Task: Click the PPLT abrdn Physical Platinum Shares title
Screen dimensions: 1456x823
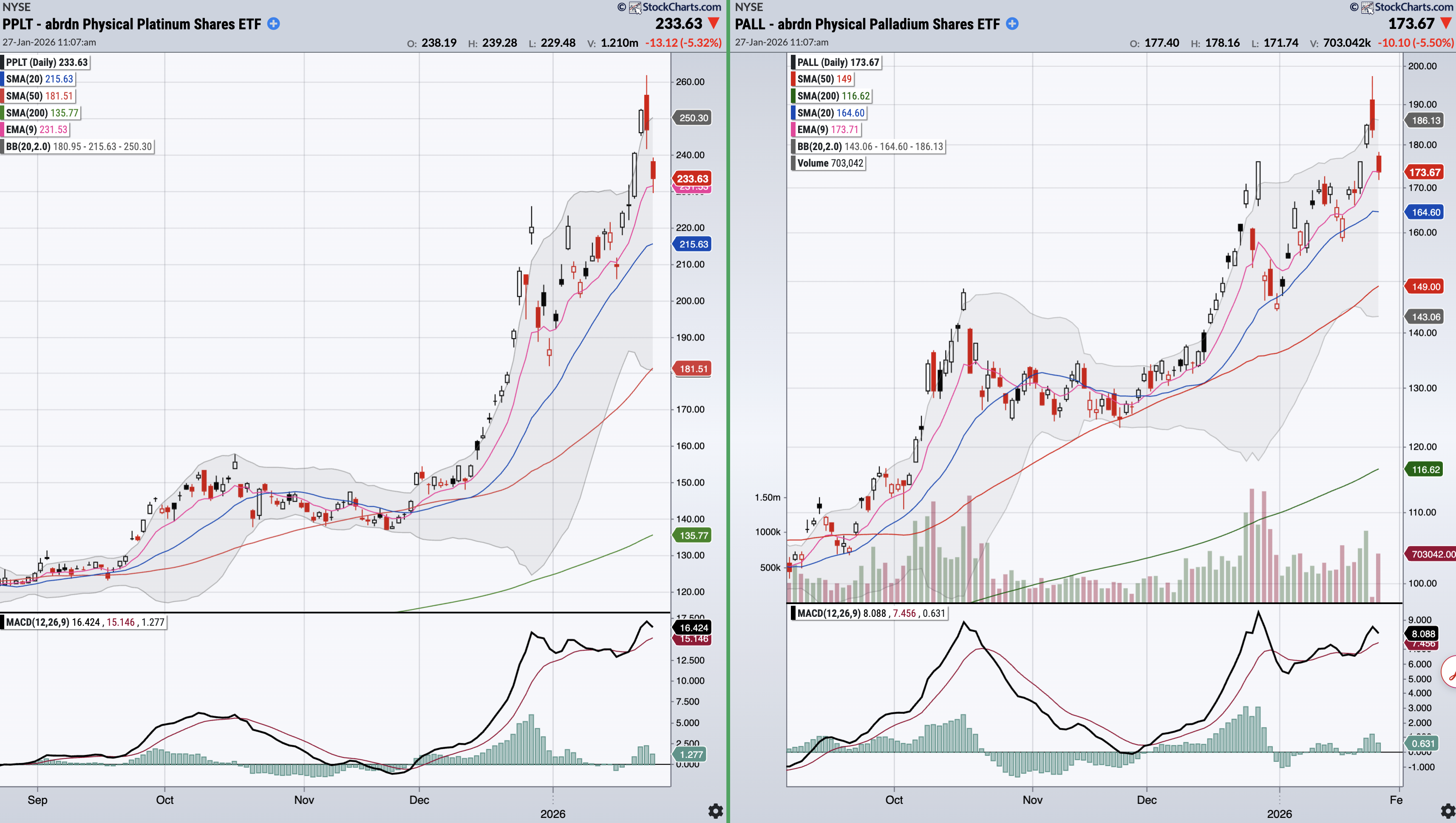Action: pyautogui.click(x=132, y=24)
